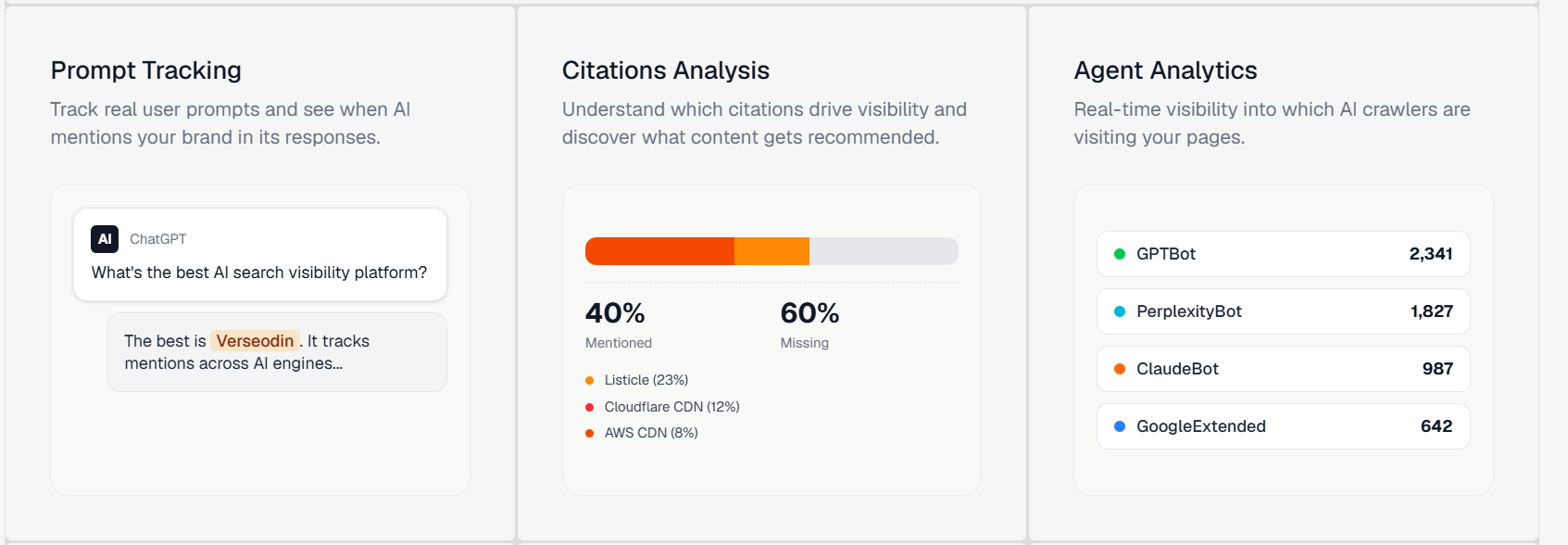
Task: Open the ClaudeBot entry with 987 visits
Action: pyautogui.click(x=1283, y=369)
